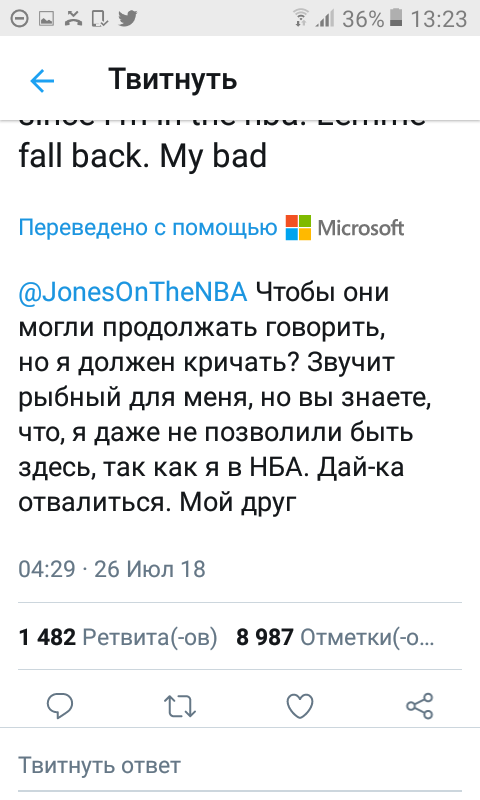Tap the 'Твитнуть' header title
The height and width of the screenshot is (800, 480).
coord(173,80)
